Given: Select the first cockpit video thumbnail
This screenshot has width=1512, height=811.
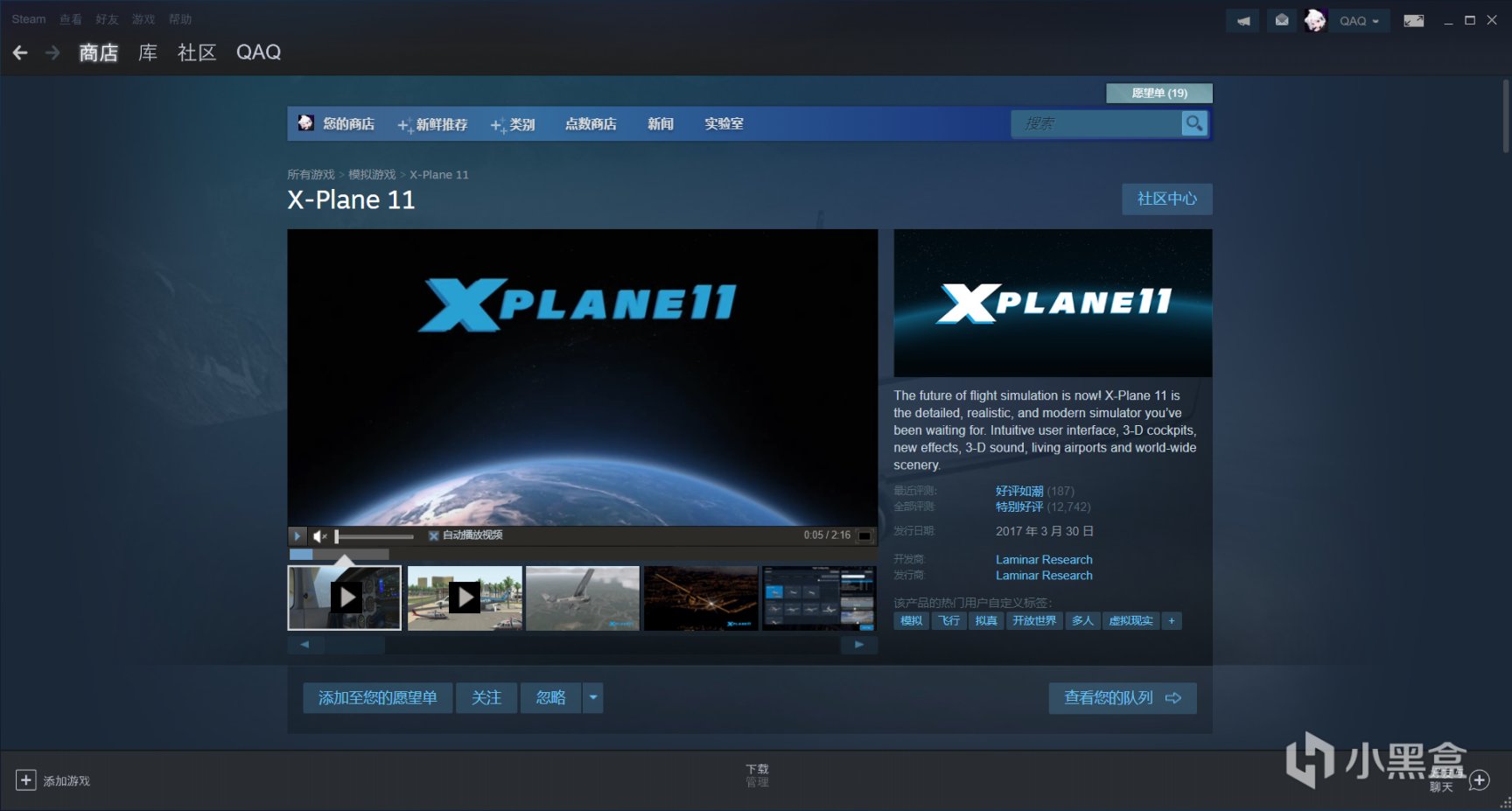Looking at the screenshot, I should pyautogui.click(x=345, y=598).
